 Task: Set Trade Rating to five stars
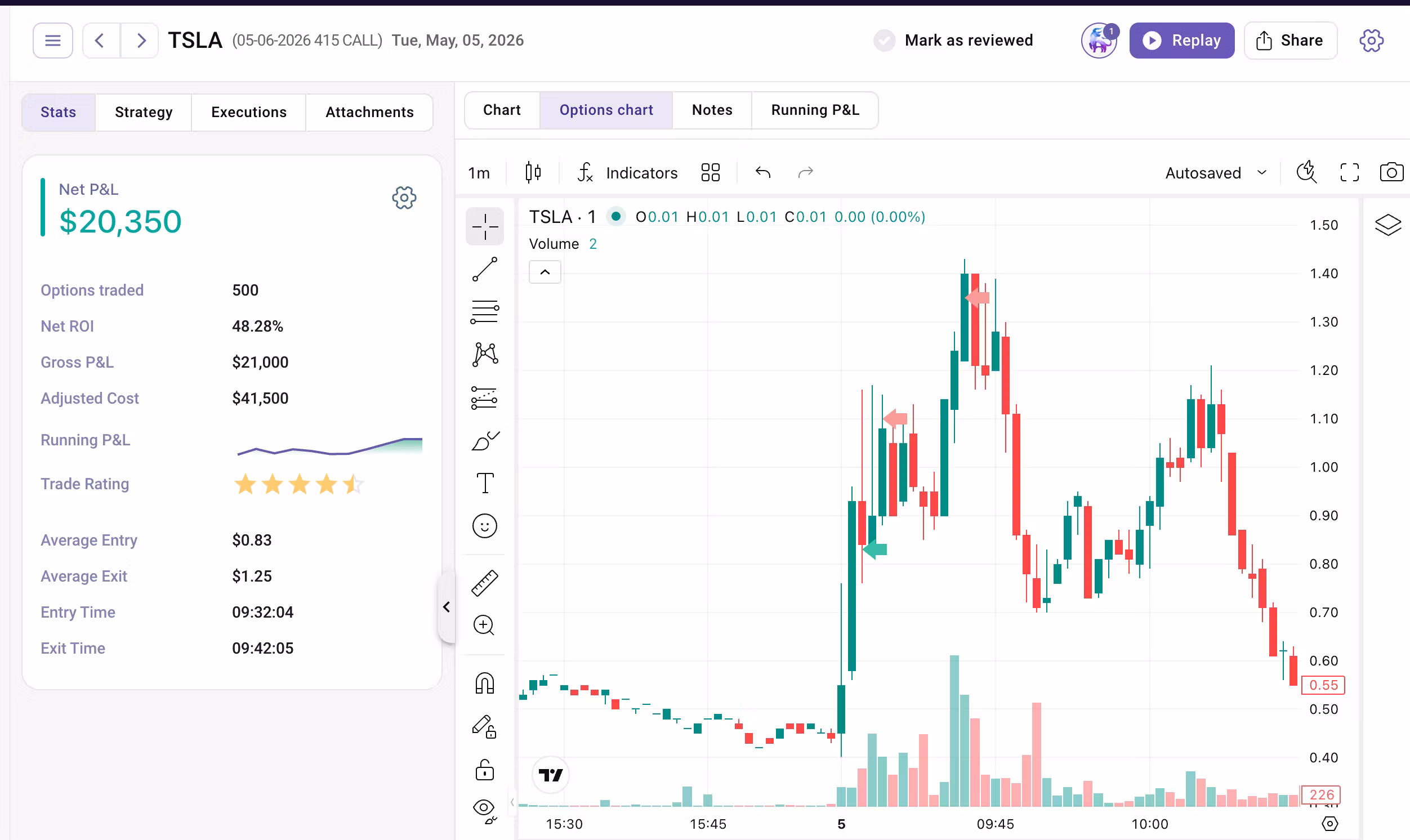coord(354,484)
